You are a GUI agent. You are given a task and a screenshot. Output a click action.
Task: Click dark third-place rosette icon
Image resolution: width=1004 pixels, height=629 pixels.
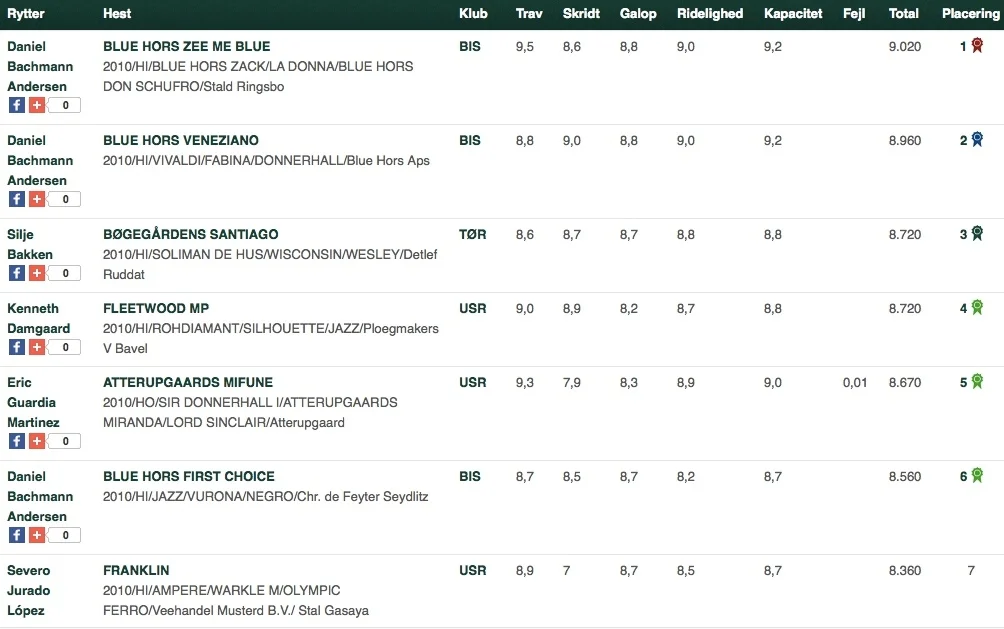(x=977, y=234)
